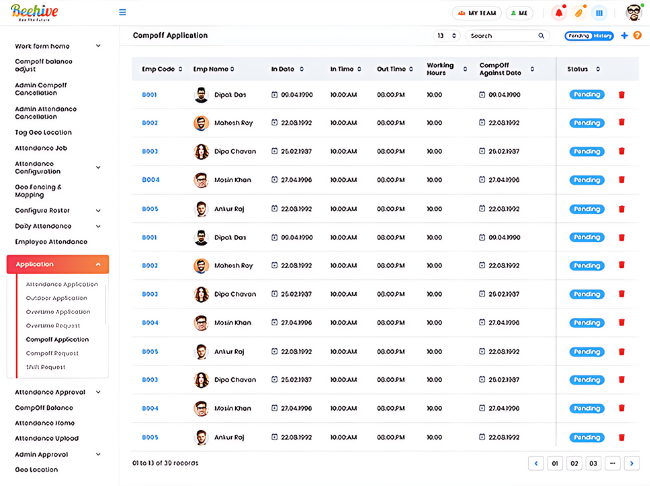Click the search magnifier icon
This screenshot has height=486, width=650.
point(542,36)
